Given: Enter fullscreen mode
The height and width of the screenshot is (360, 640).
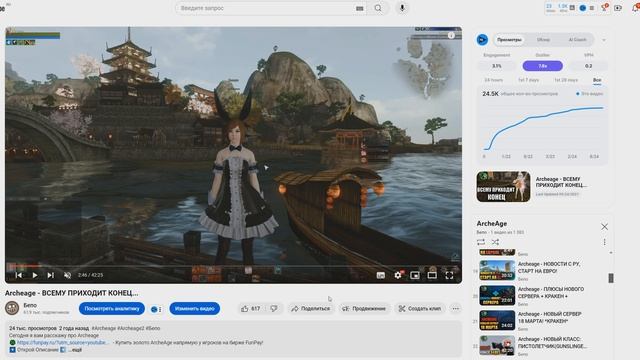Looking at the screenshot, I should [449, 276].
